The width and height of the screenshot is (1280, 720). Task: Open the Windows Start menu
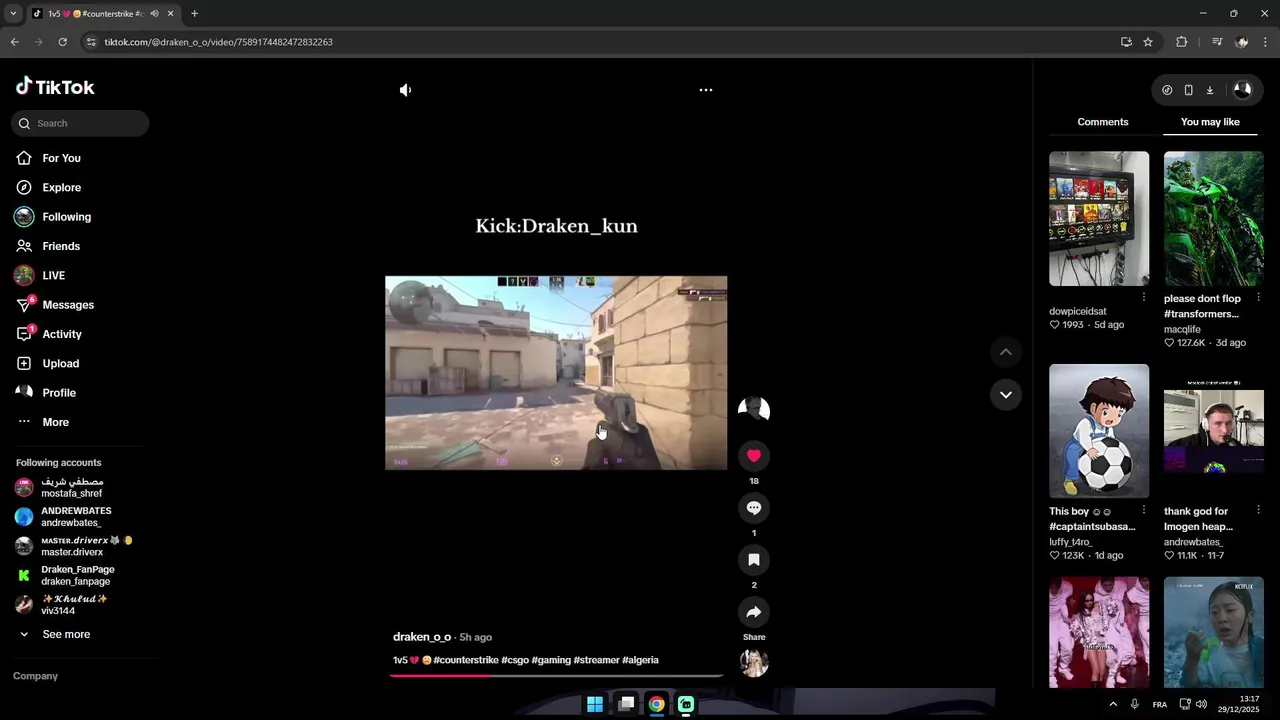[595, 704]
